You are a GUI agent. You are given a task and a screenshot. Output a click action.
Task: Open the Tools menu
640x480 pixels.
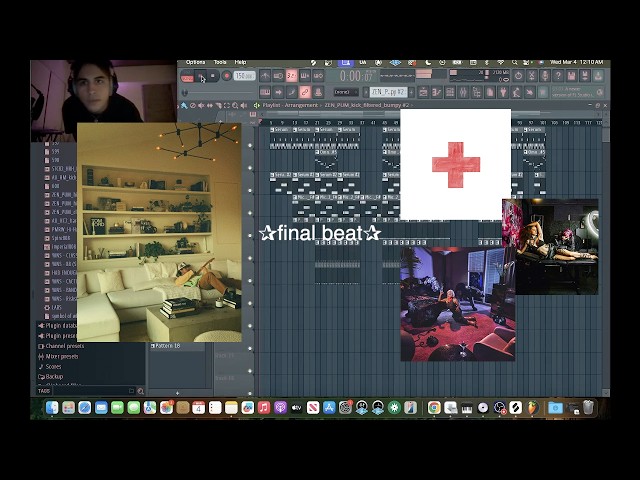220,62
